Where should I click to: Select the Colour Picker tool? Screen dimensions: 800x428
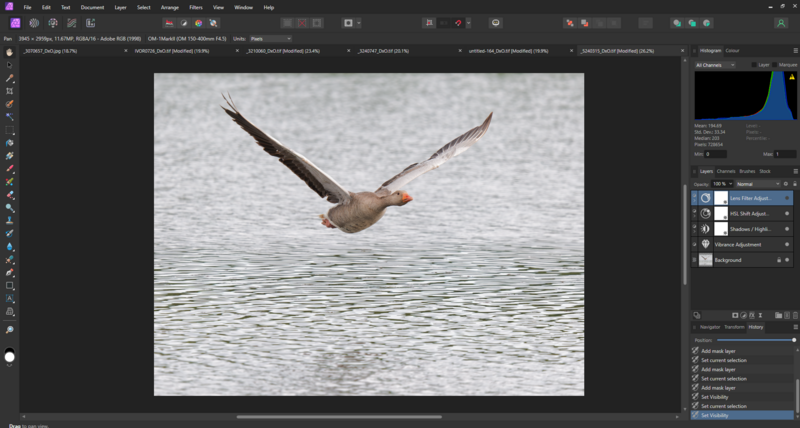point(9,78)
